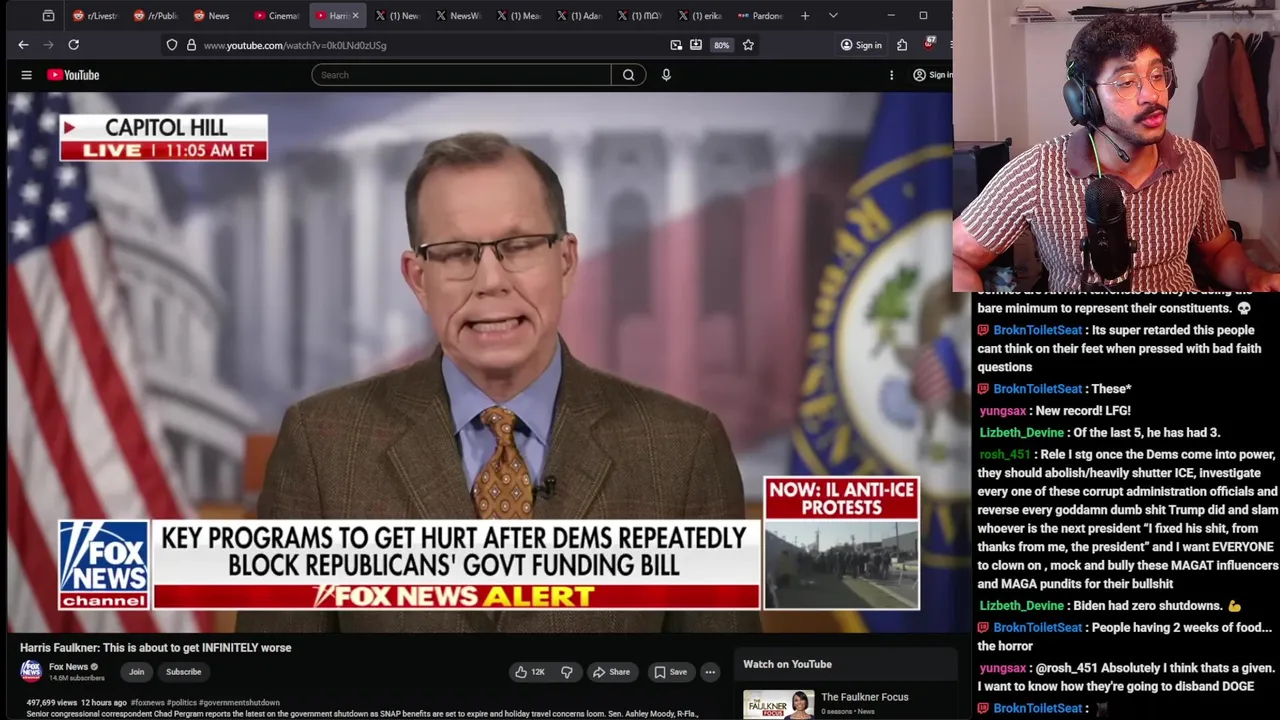Switch to the Cinemat YouTube tab
1280x720 pixels.
[276, 16]
